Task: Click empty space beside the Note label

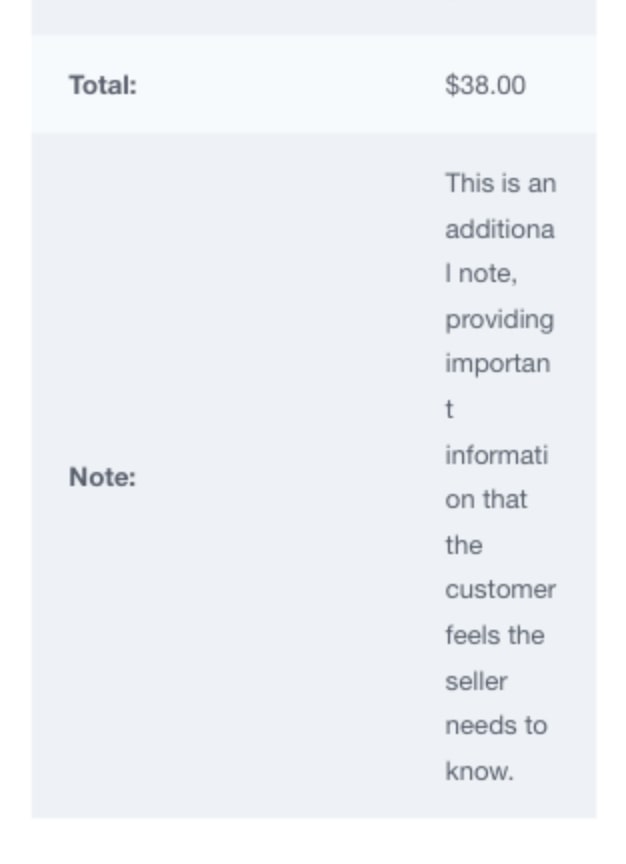Action: 287,477
